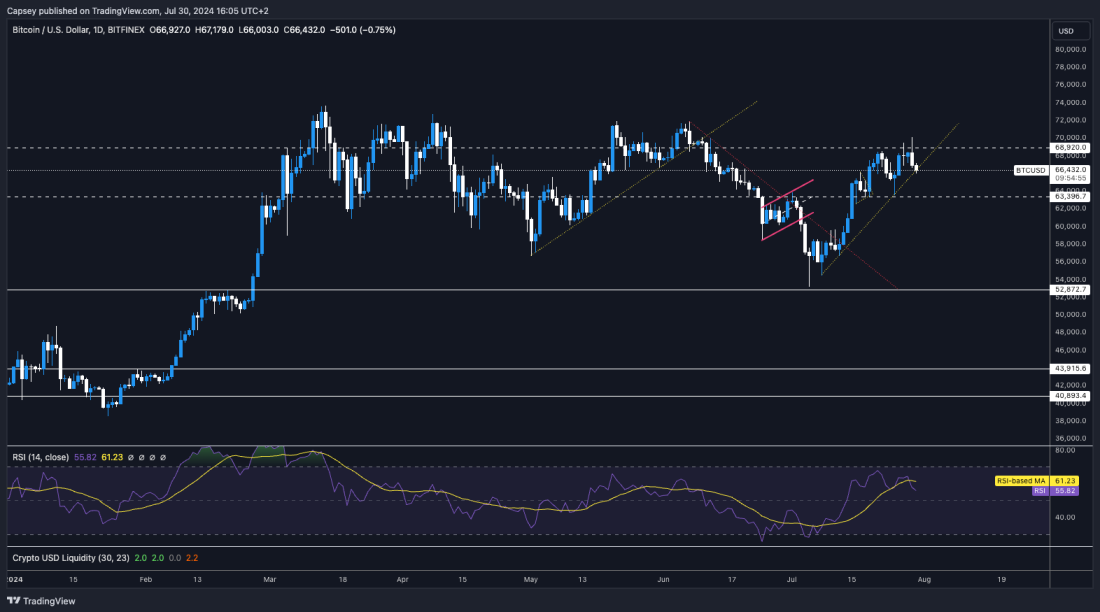Toggle the last hidden ø value beside RSI
Image resolution: width=1100 pixels, height=612 pixels.
tap(163, 457)
